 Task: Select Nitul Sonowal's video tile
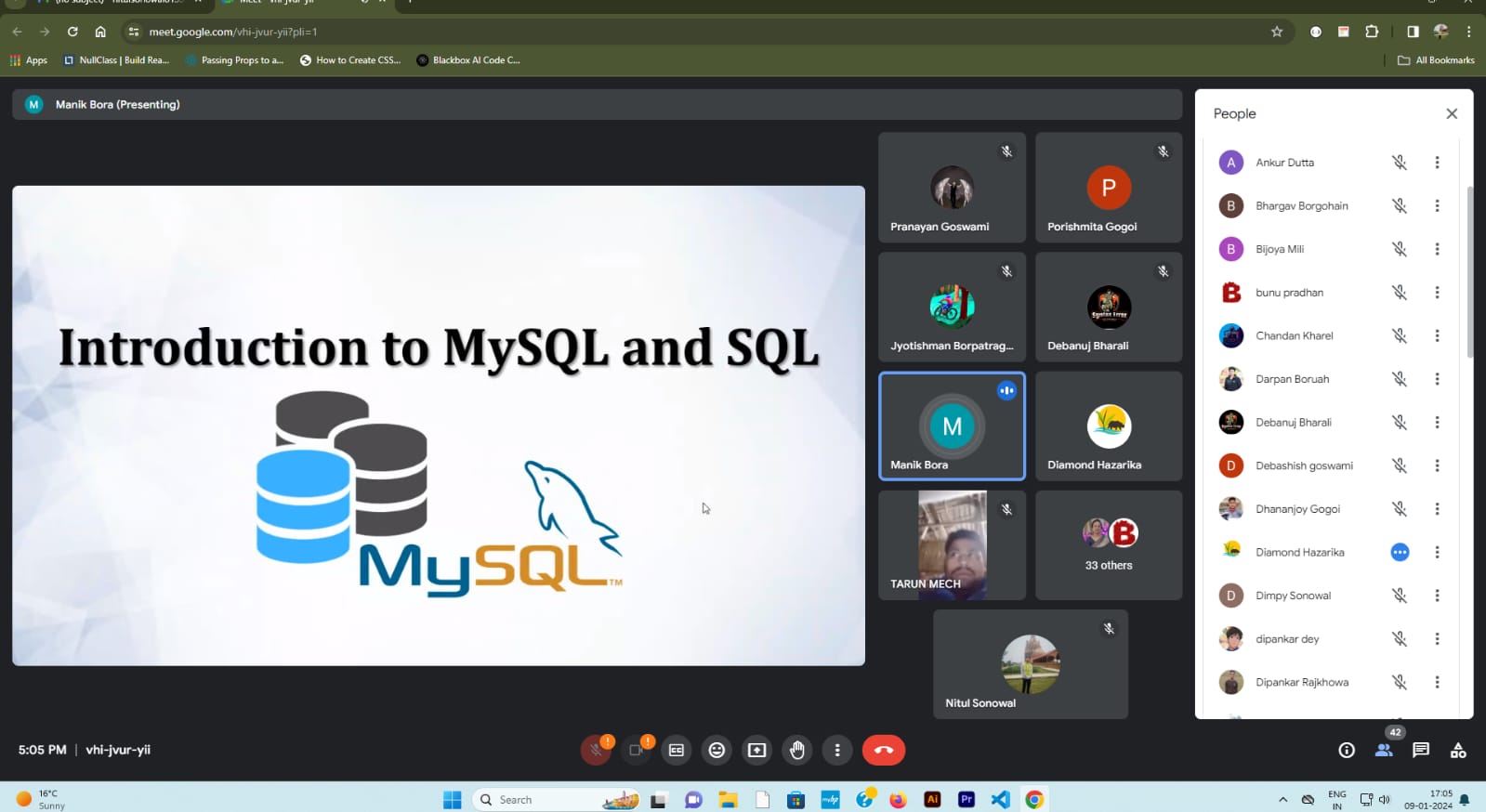(1031, 664)
